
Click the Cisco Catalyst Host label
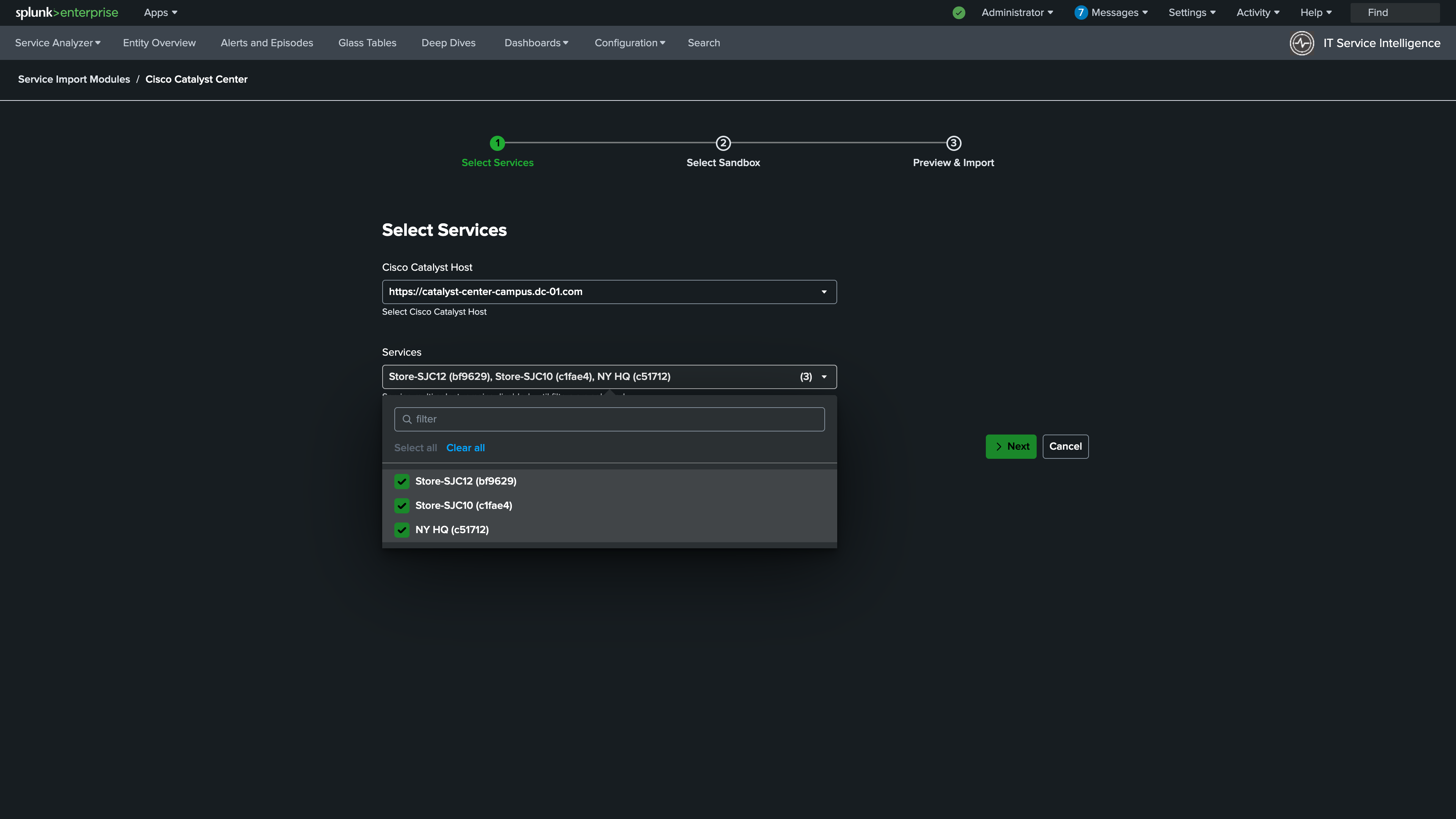click(427, 268)
